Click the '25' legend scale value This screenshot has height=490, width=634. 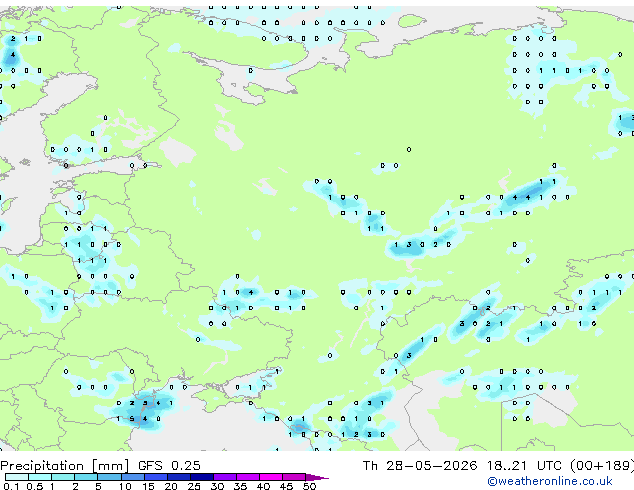pos(194,486)
